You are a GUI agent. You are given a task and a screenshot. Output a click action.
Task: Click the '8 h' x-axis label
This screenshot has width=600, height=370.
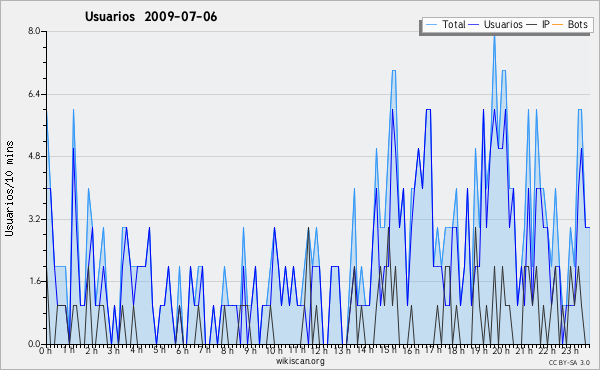(x=227, y=351)
